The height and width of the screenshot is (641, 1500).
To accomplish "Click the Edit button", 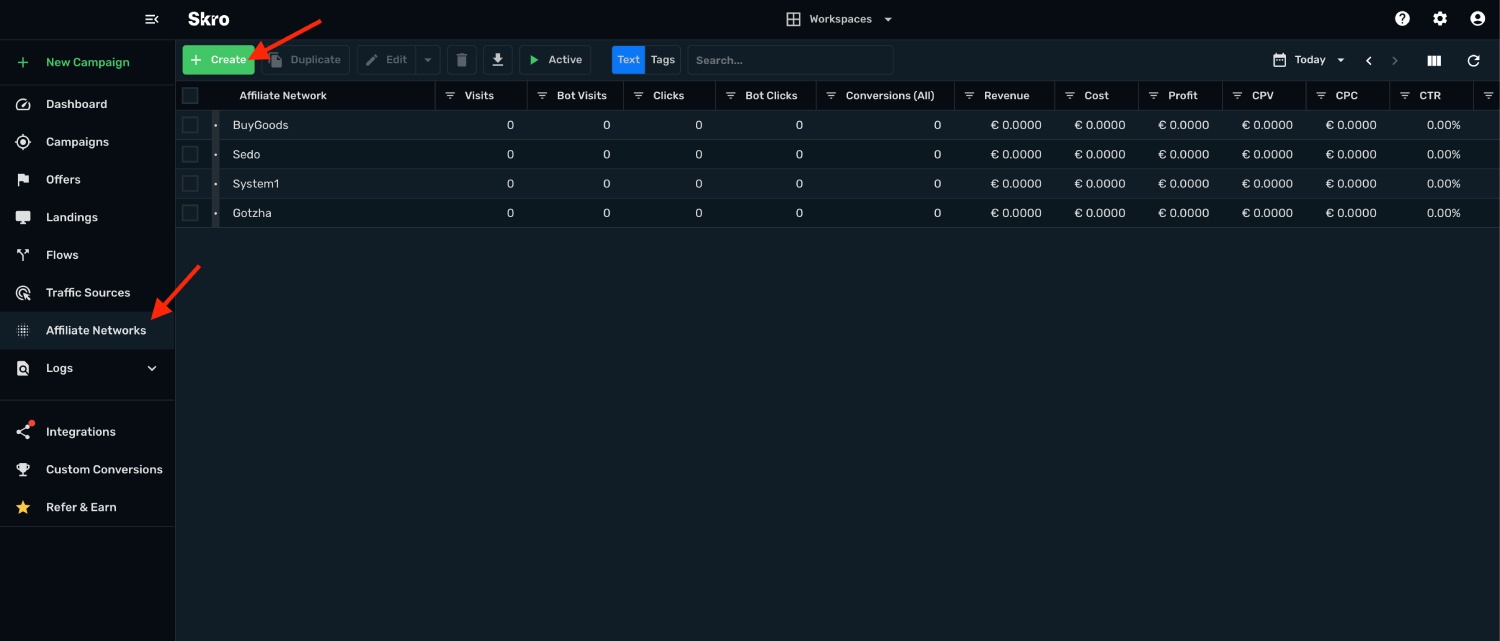I will coord(387,60).
